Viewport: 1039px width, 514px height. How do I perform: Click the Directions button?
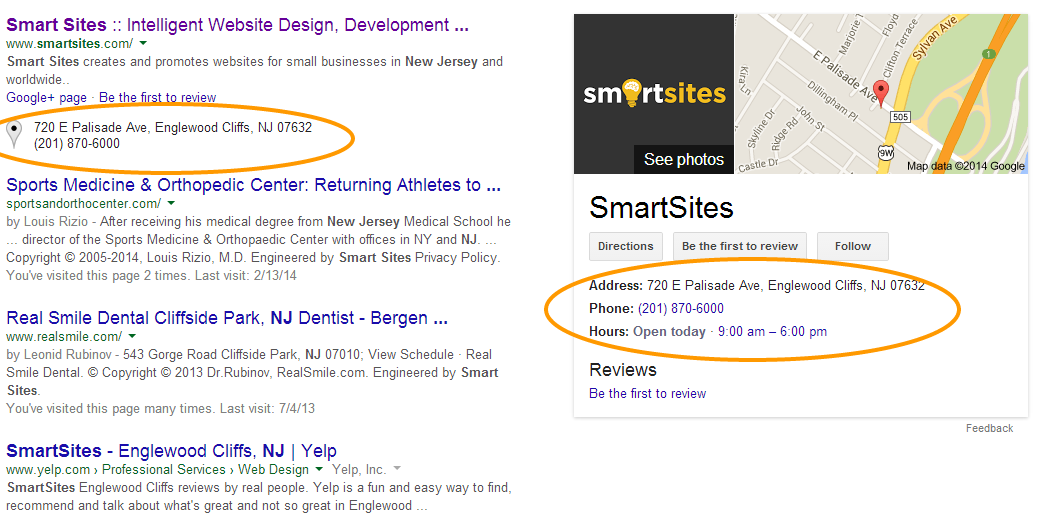coord(626,246)
